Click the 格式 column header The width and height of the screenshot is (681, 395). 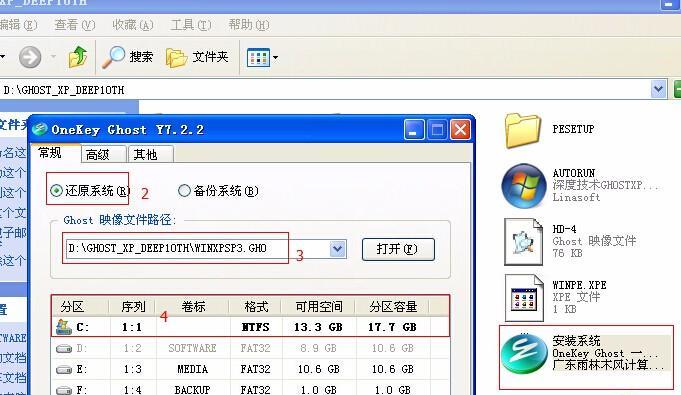click(255, 307)
